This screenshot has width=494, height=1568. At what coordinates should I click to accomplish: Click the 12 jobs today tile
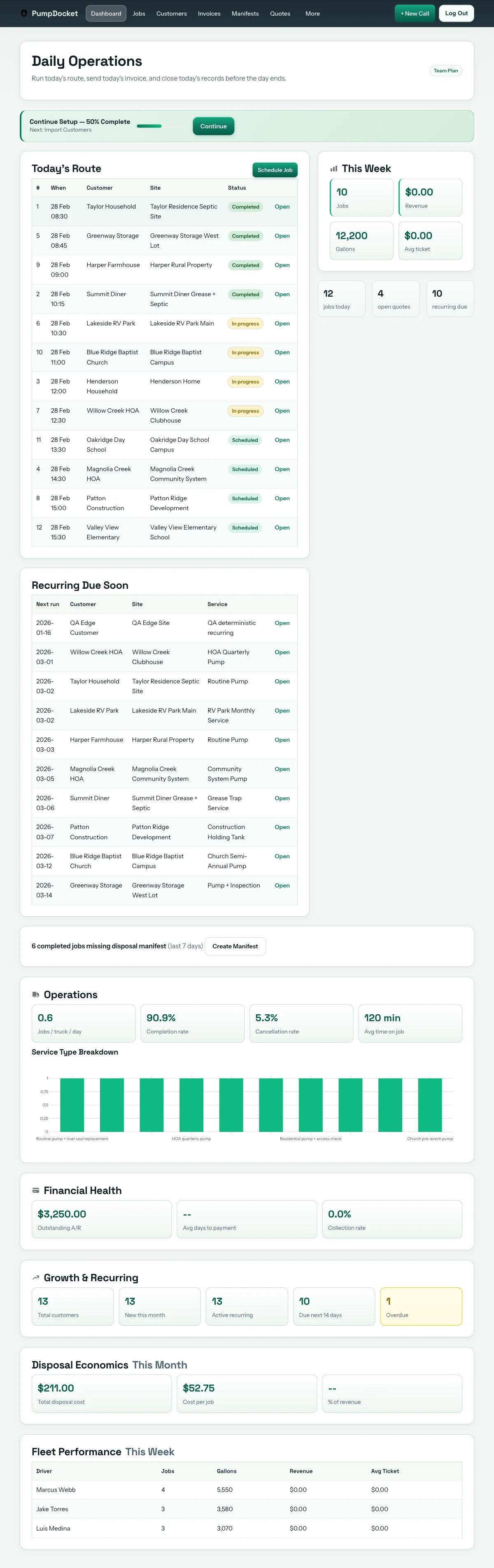tap(342, 299)
